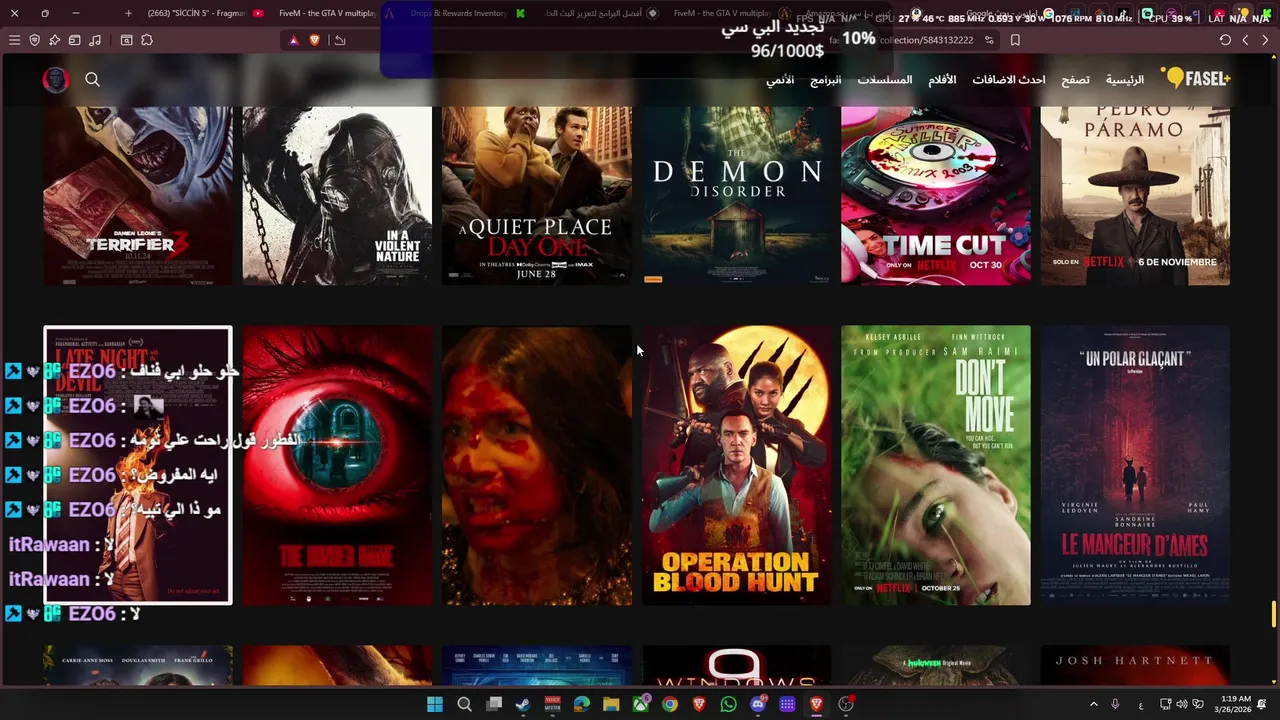Screen dimensions: 1280x720
Task: Open the user profile avatar
Action: (56, 80)
